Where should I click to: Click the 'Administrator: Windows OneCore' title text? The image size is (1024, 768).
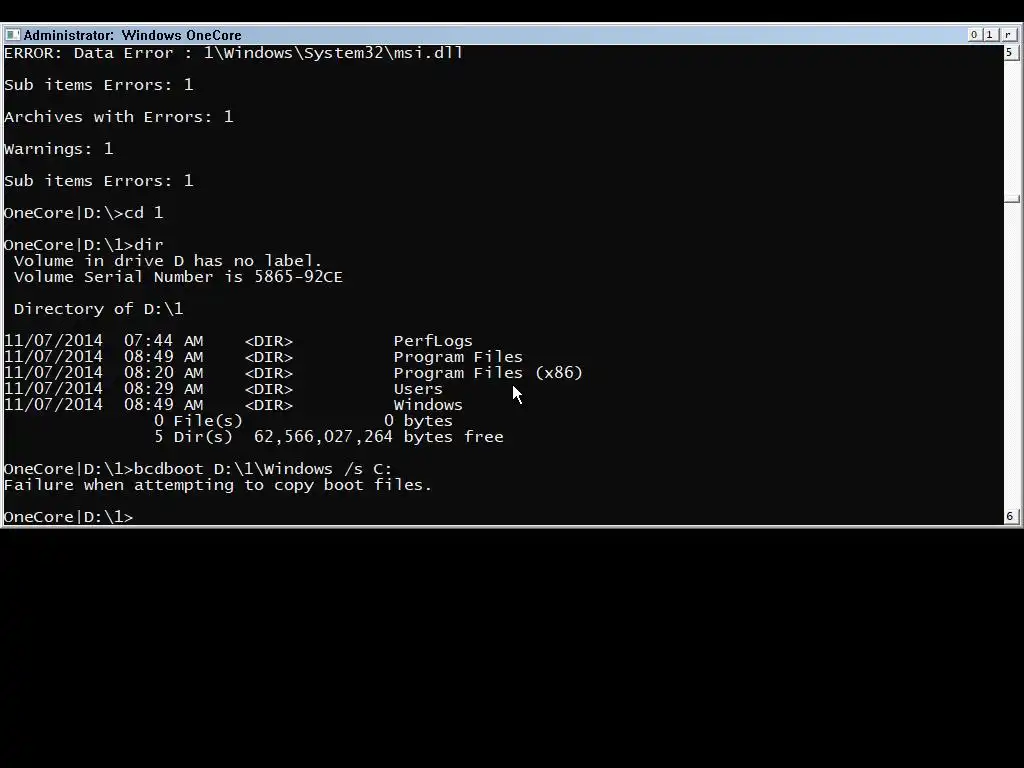point(133,35)
